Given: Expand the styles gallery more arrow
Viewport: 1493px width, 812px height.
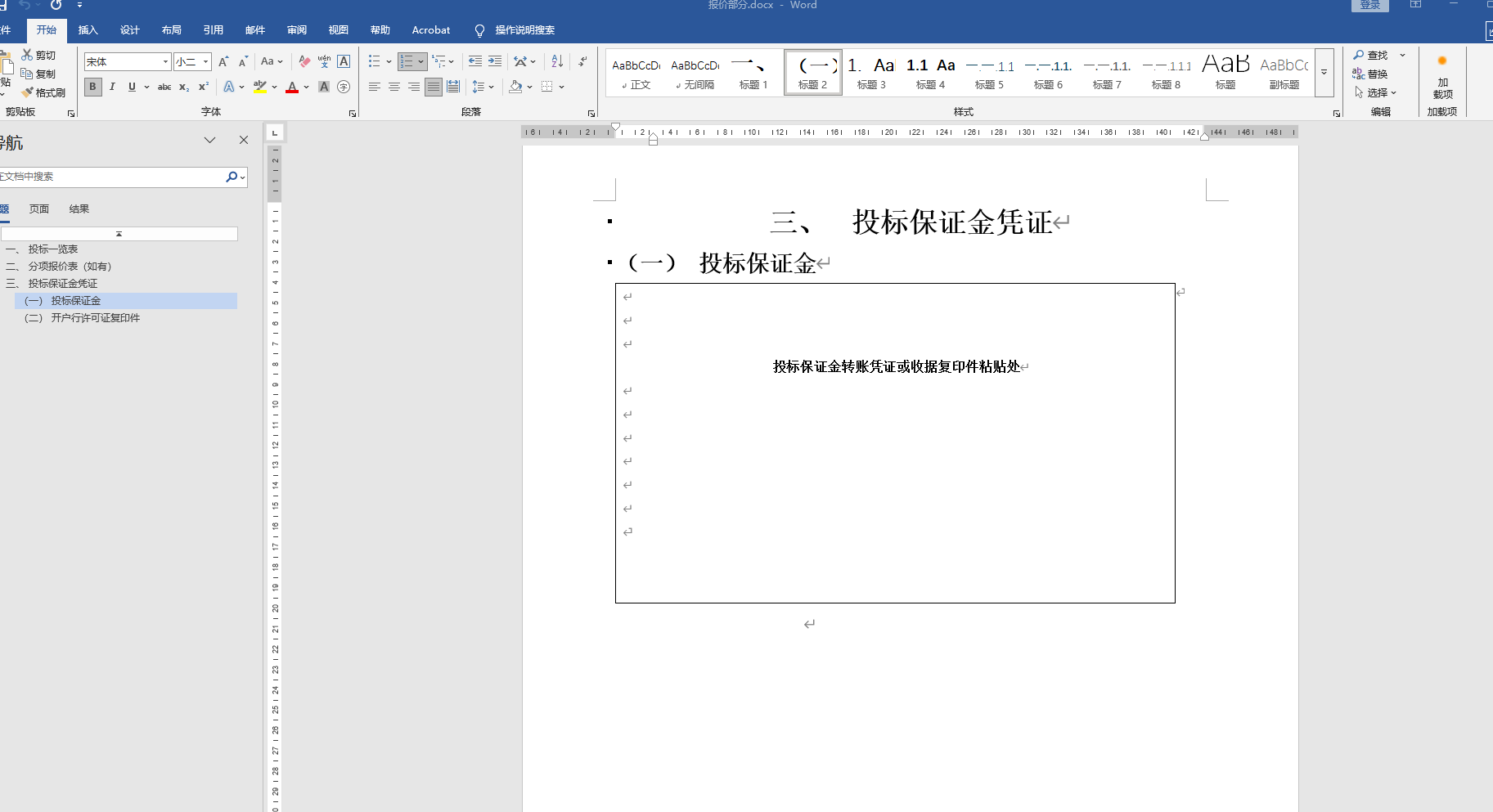Looking at the screenshot, I should point(1324,73).
